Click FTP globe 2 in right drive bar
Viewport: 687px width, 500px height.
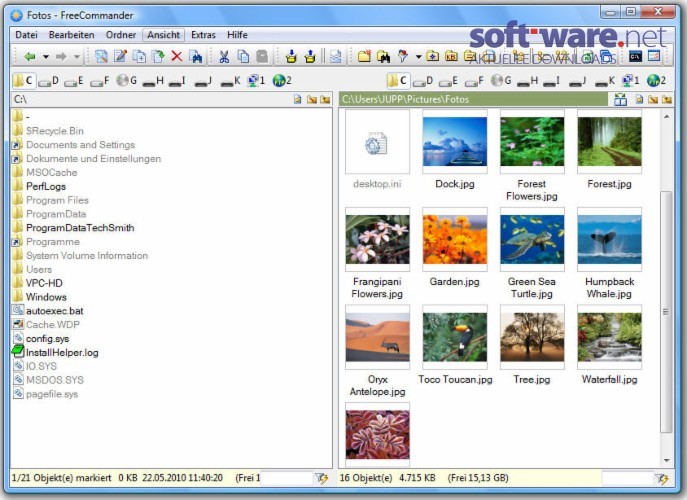(656, 81)
